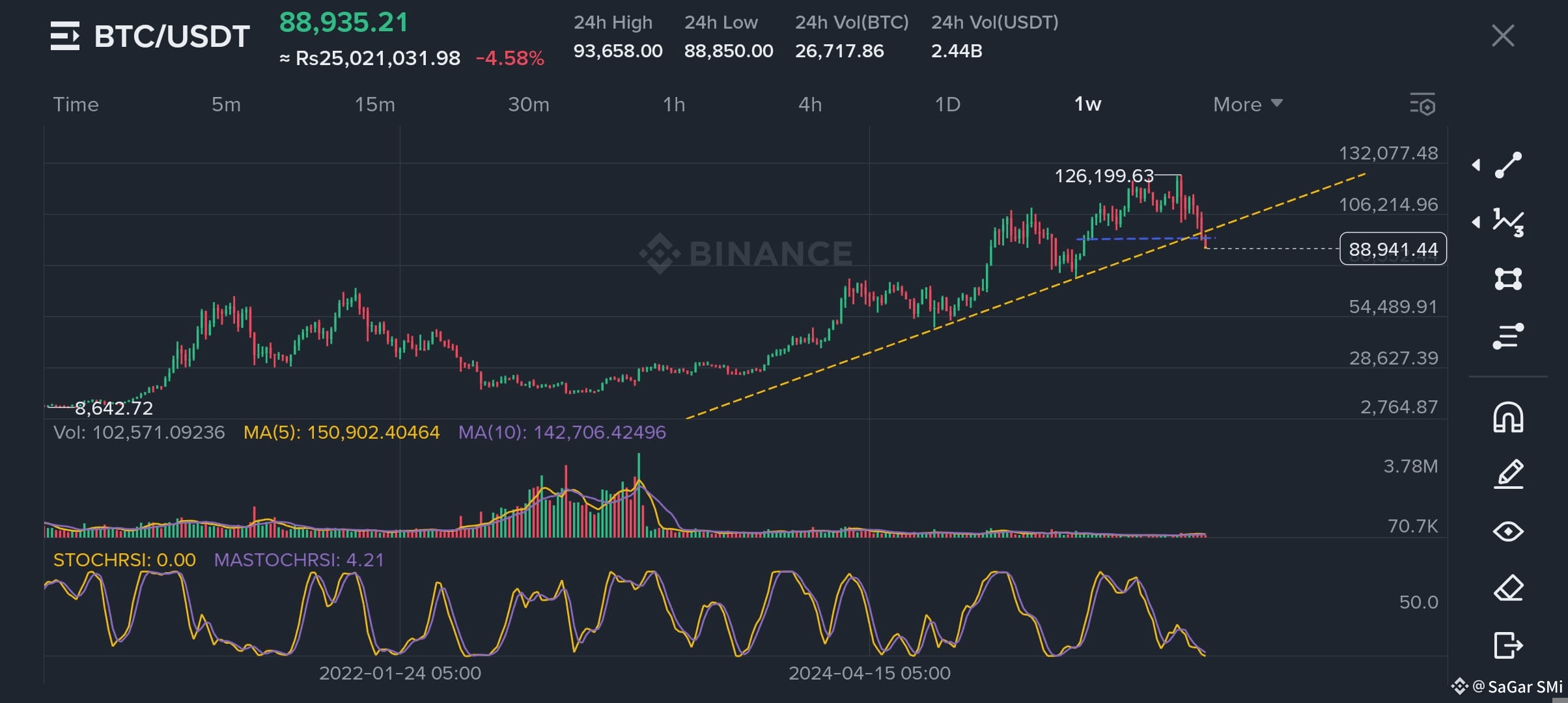Close the full-screen chart view
Screen dimensions: 1568x703
pos(1503,36)
